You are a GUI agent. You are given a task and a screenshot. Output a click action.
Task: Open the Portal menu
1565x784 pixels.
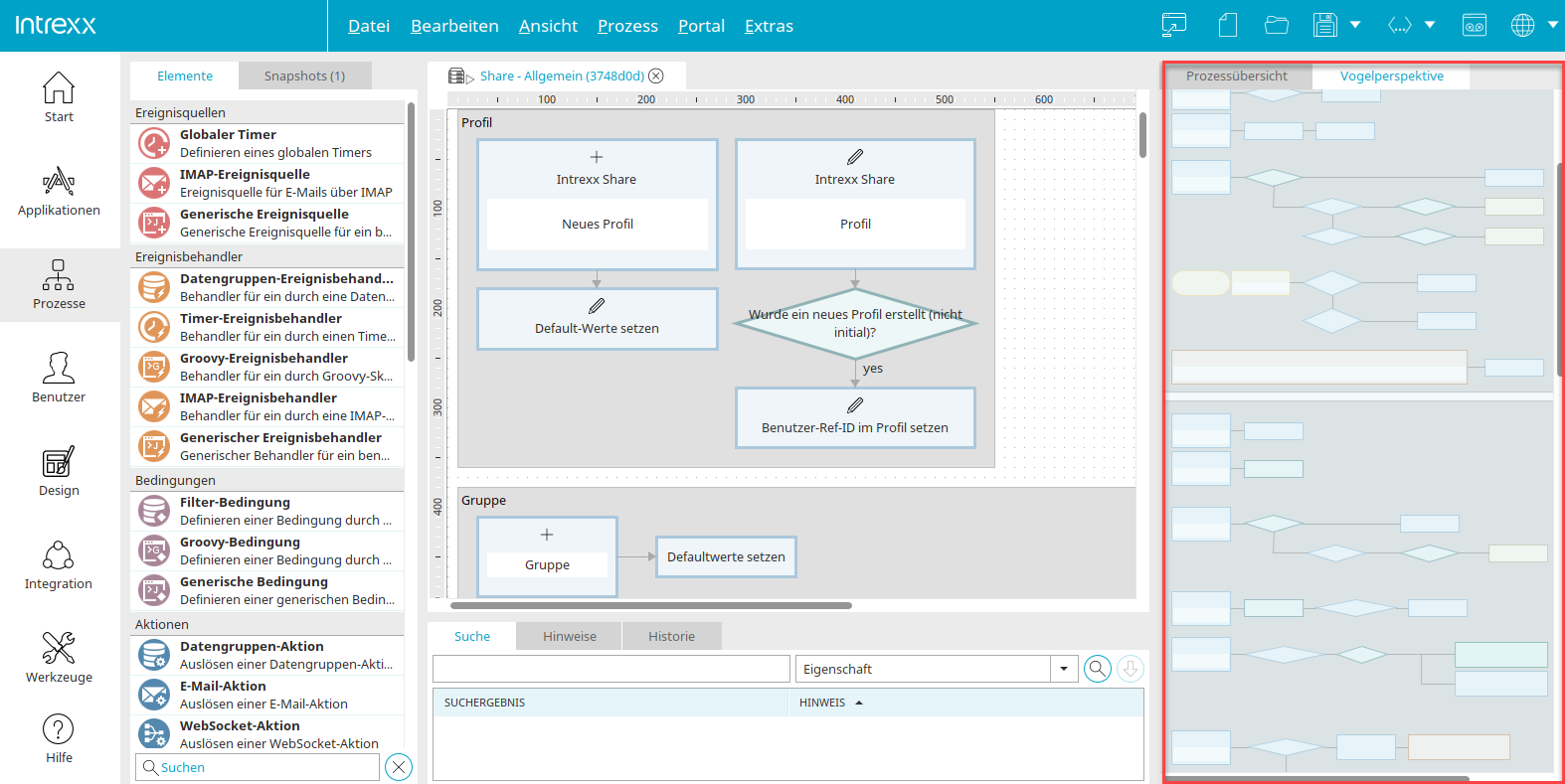click(x=701, y=26)
